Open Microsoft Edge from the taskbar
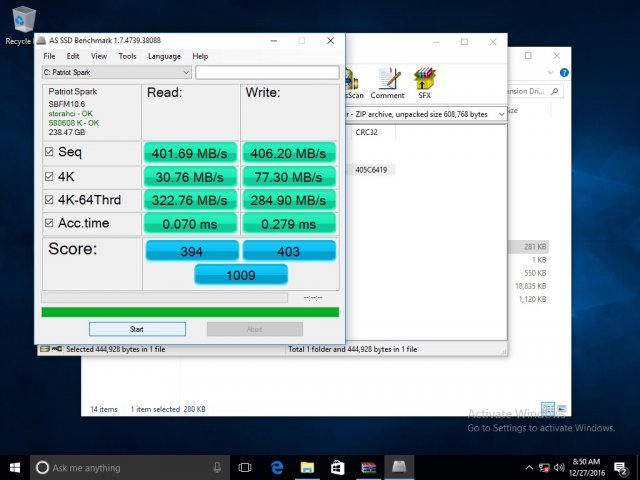Image resolution: width=640 pixels, height=480 pixels. [x=278, y=467]
